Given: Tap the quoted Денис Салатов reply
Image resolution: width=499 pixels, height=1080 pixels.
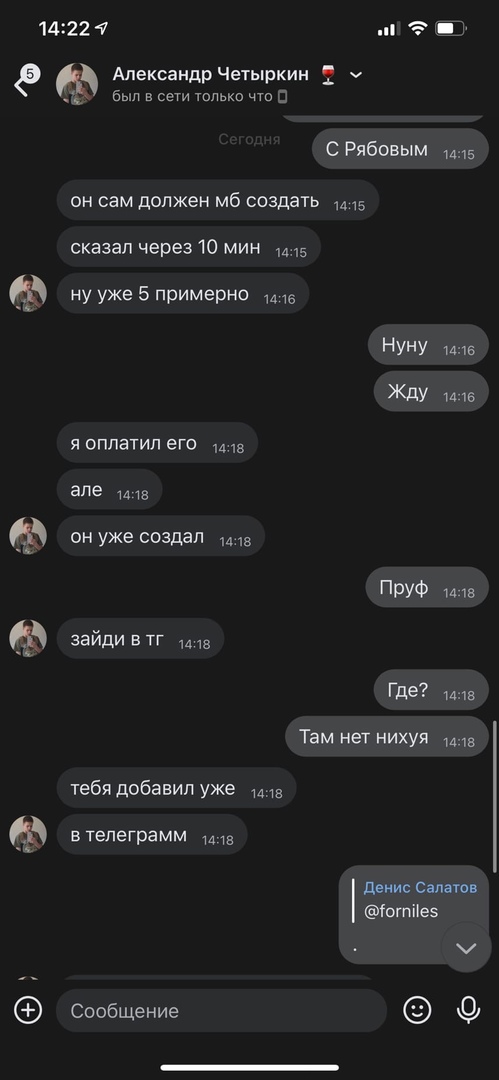Looking at the screenshot, I should [x=420, y=900].
